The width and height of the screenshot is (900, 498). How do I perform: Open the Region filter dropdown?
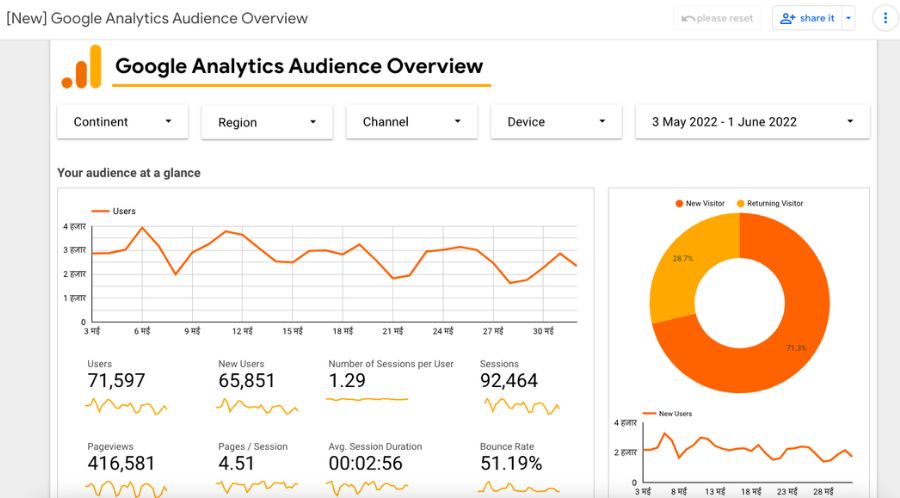click(x=267, y=122)
